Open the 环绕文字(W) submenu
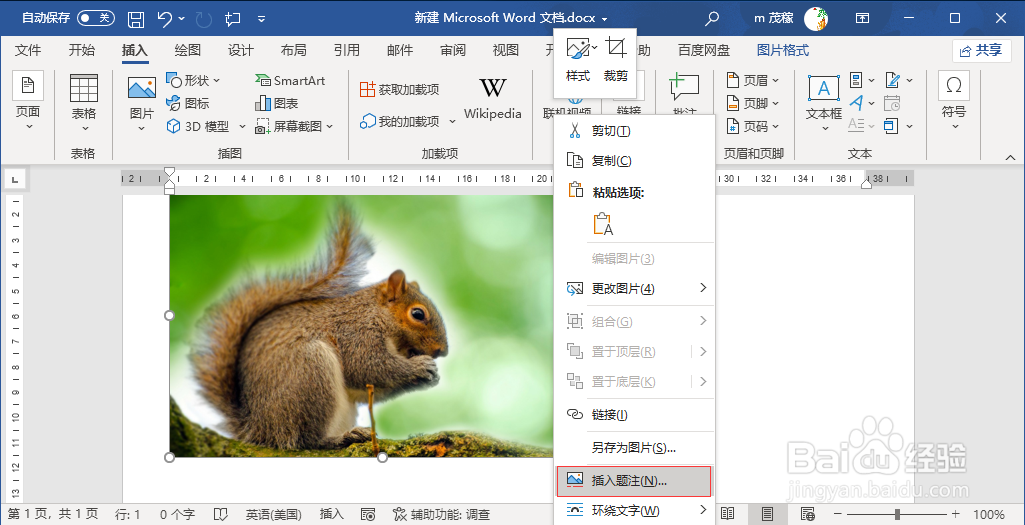 point(633,511)
